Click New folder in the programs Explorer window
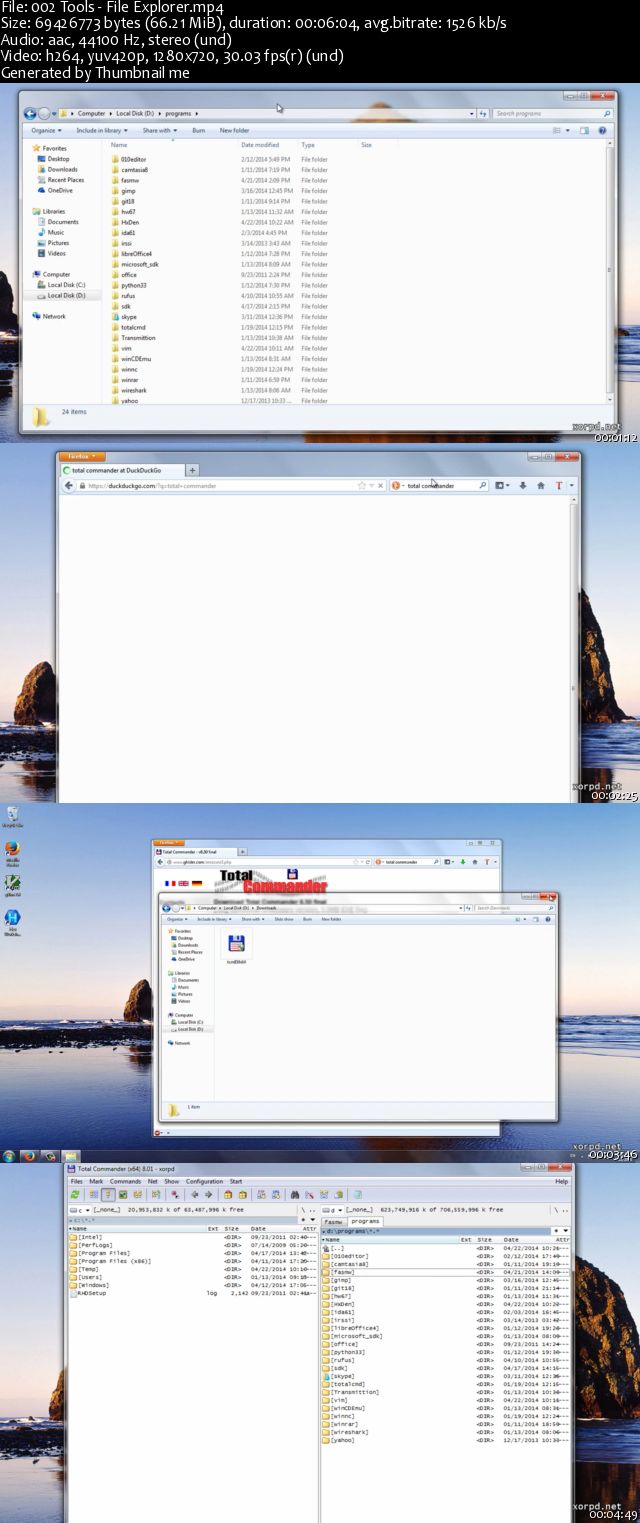Viewport: 640px width, 1523px height. [x=234, y=130]
